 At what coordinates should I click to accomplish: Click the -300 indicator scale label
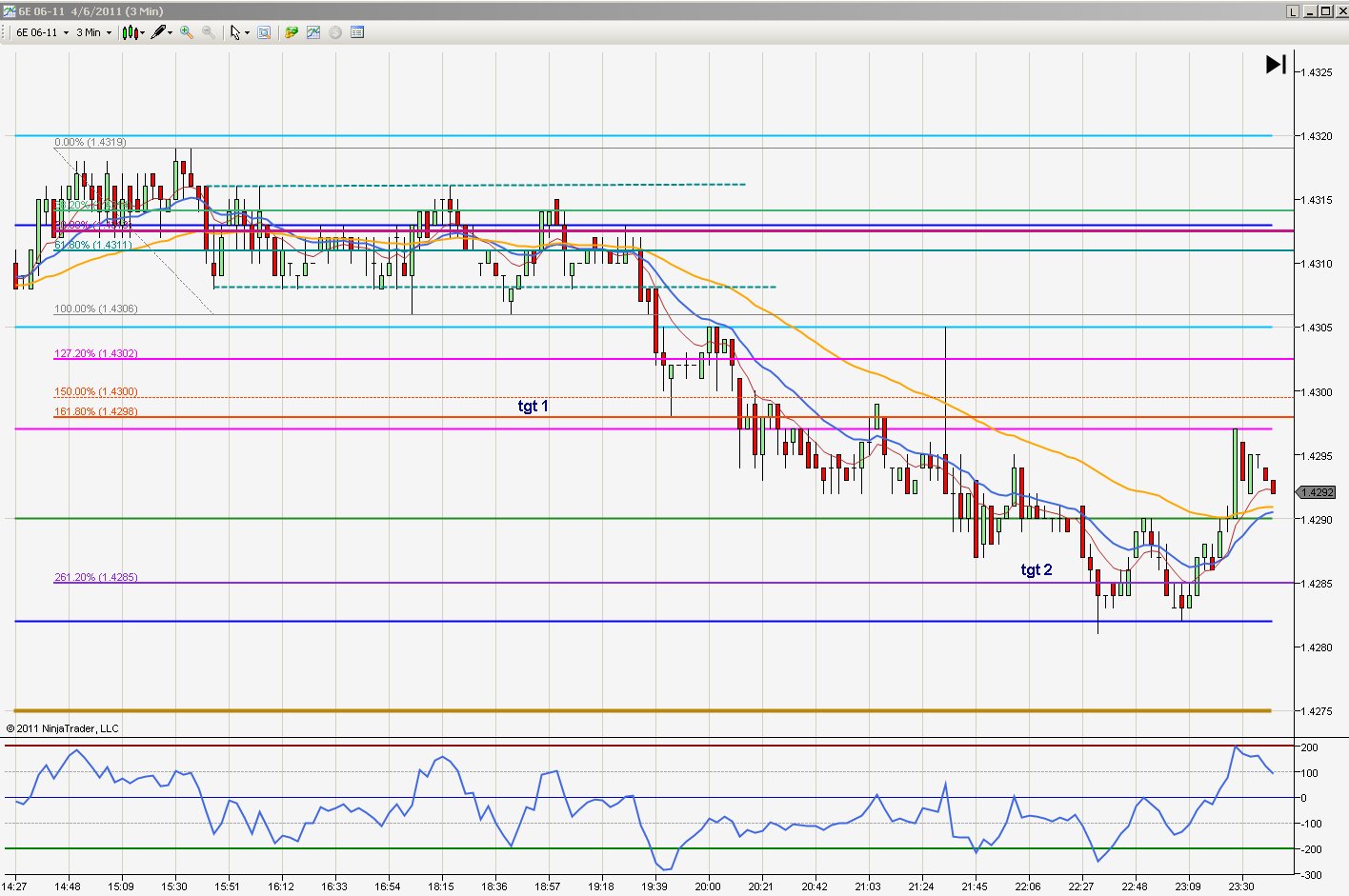pyautogui.click(x=1310, y=875)
